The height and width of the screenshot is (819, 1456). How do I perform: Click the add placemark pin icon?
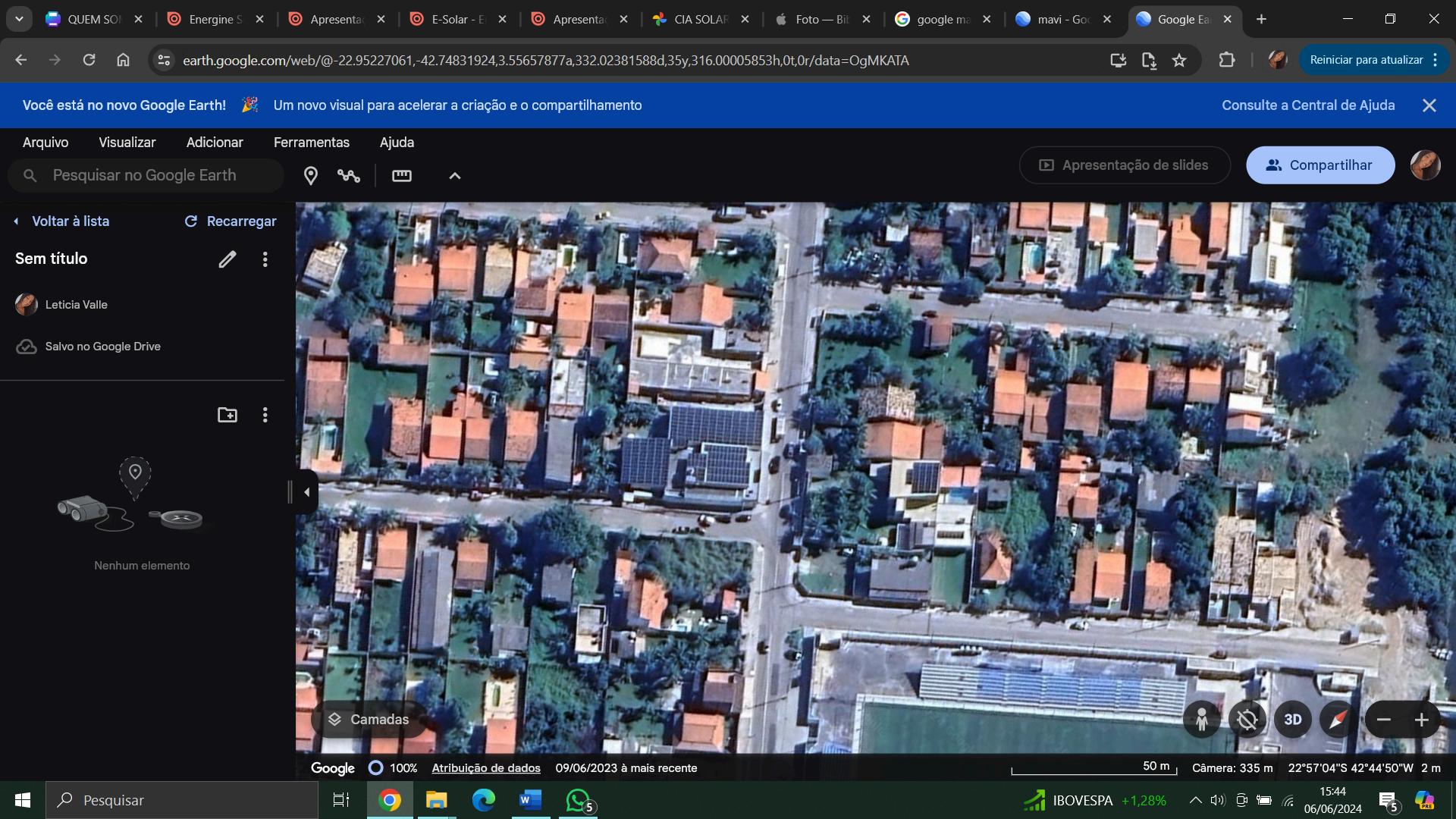pos(310,176)
